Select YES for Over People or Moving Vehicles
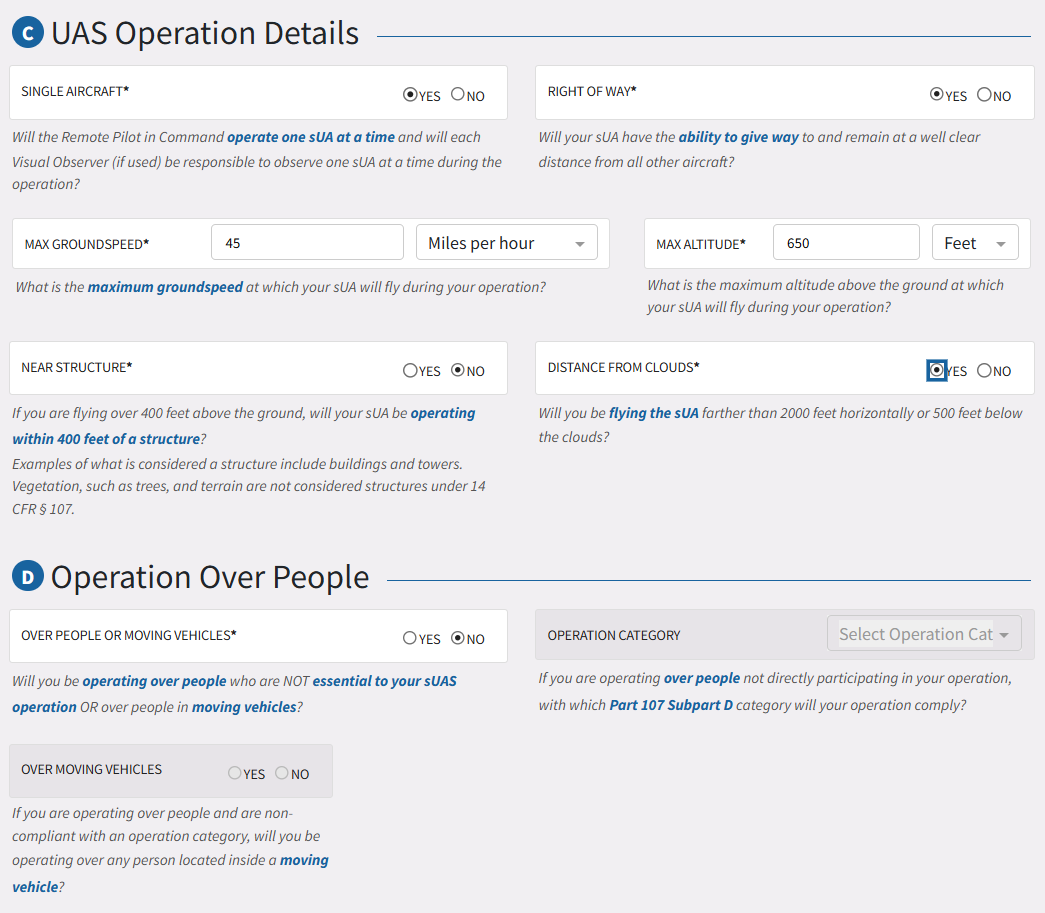Viewport: 1045px width, 913px height. pos(410,638)
